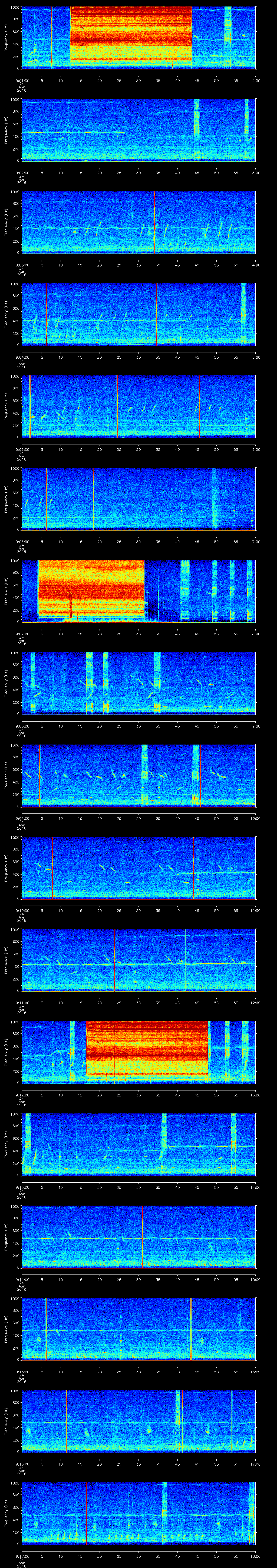277x1568 pixels.
Task: Select the "9:14:00" time axis label
Action: tap(22, 1279)
